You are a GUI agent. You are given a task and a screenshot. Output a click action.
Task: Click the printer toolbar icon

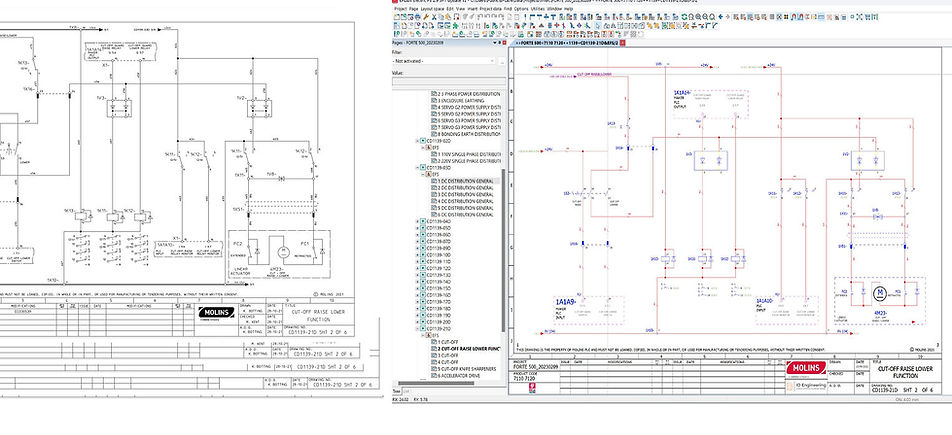tap(418, 17)
